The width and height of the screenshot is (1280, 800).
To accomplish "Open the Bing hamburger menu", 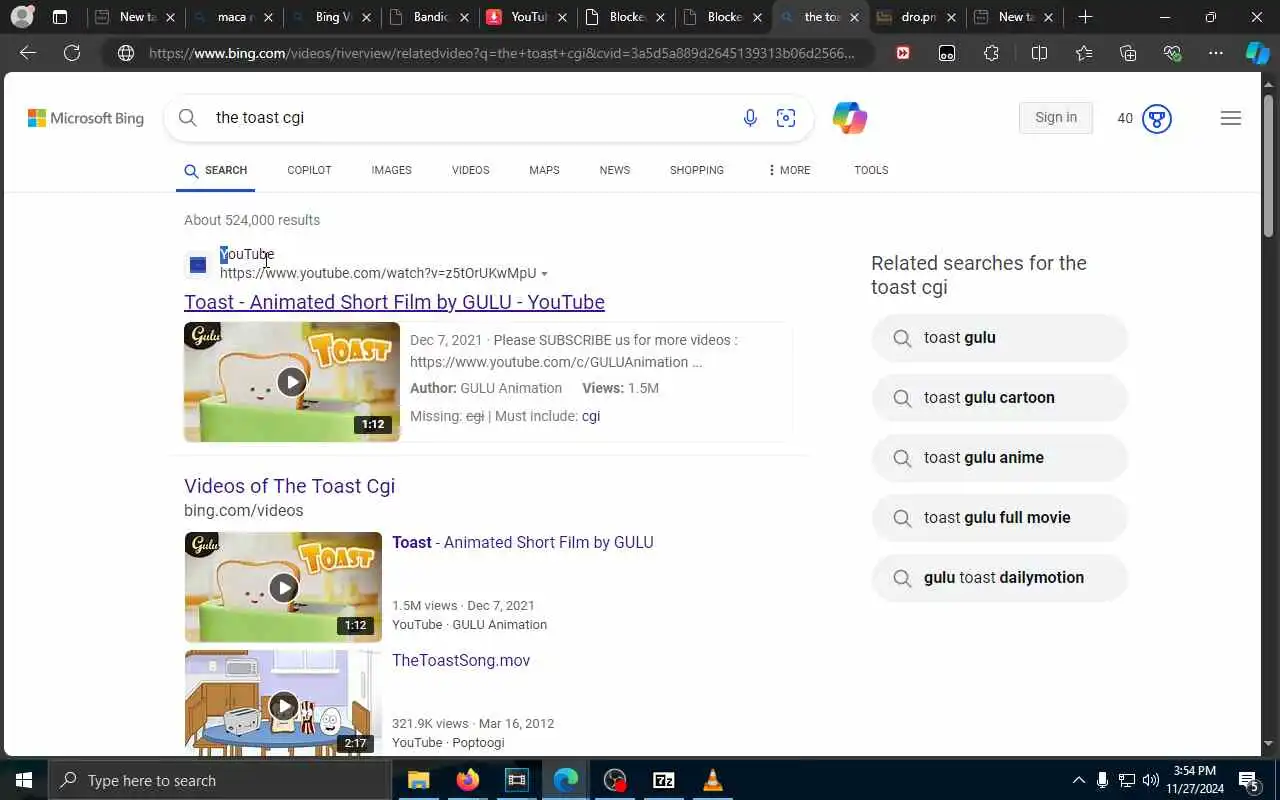I will point(1231,118).
